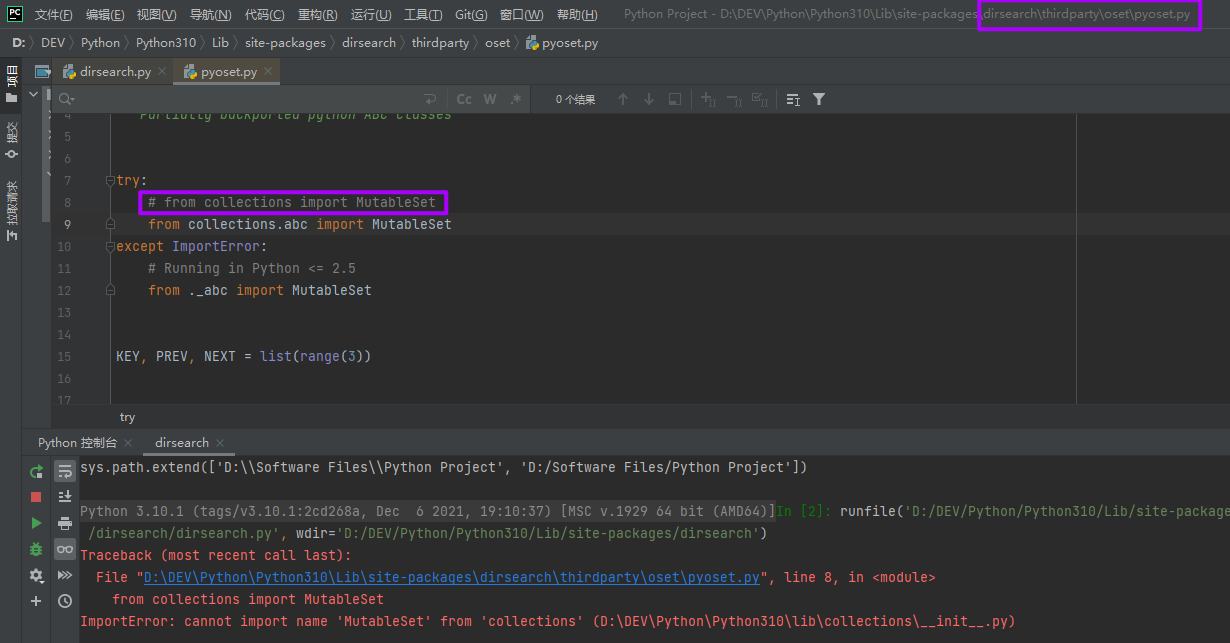Select all occurrences icon in find bar
Image resolution: width=1230 pixels, height=643 pixels.
pyautogui.click(x=760, y=99)
